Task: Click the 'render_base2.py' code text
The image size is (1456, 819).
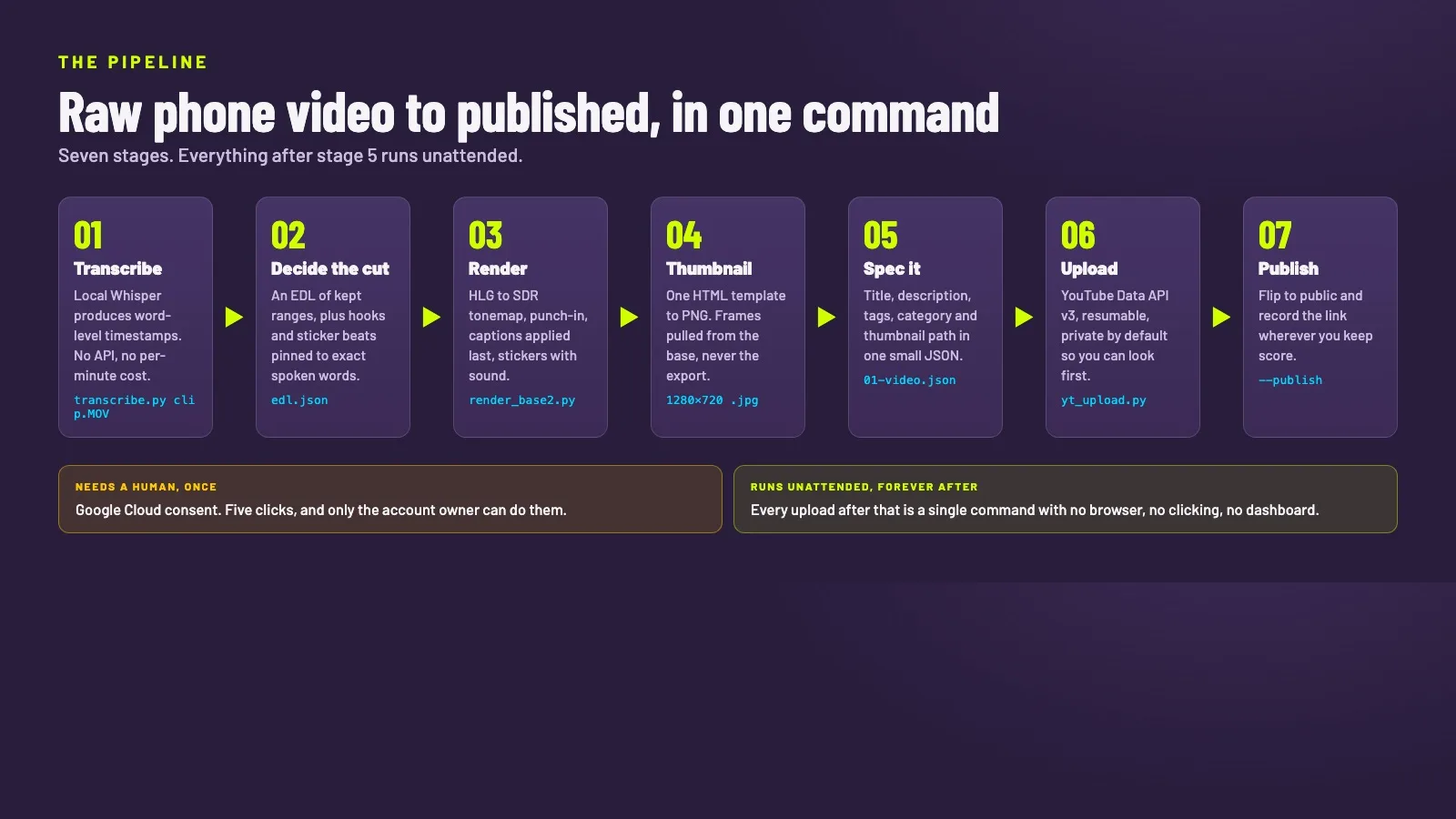Action: tap(522, 400)
